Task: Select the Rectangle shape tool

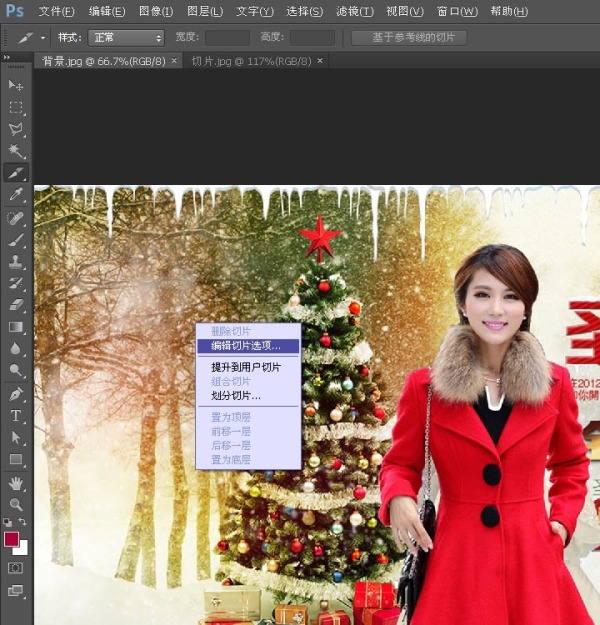Action: (x=16, y=459)
